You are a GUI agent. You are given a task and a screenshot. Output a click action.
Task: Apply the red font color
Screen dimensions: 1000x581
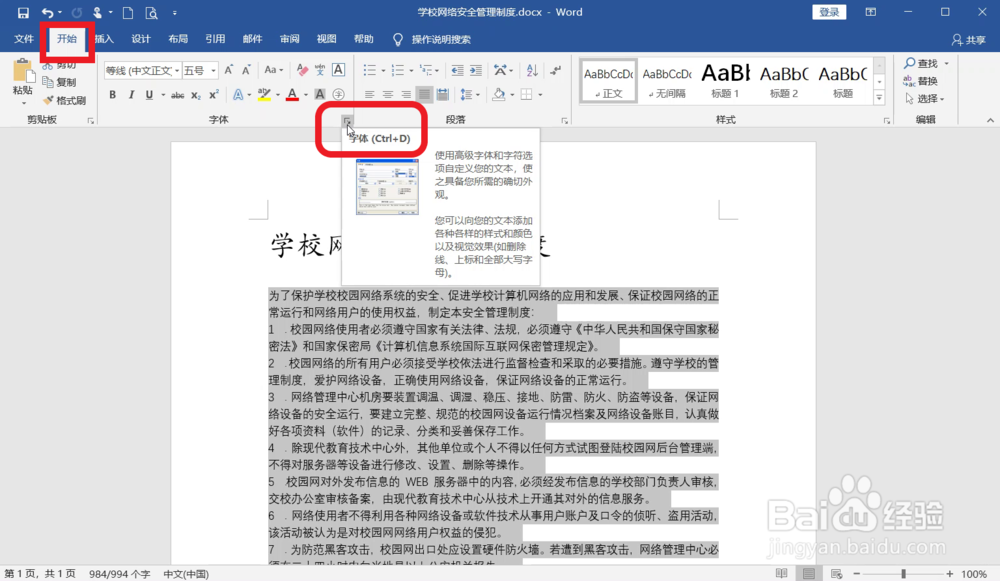pos(292,94)
